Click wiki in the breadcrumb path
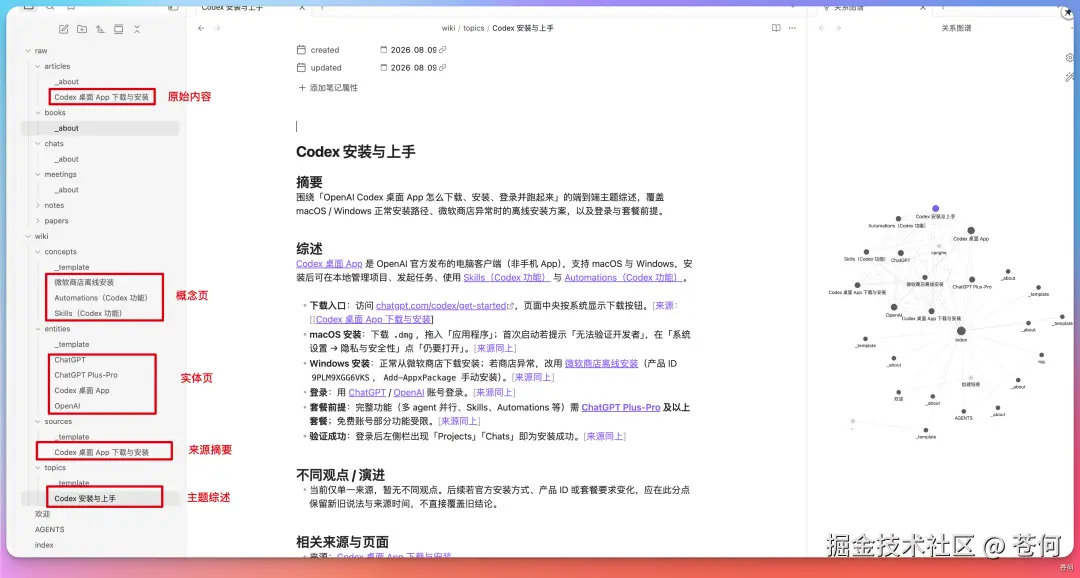This screenshot has height=578, width=1080. point(448,28)
